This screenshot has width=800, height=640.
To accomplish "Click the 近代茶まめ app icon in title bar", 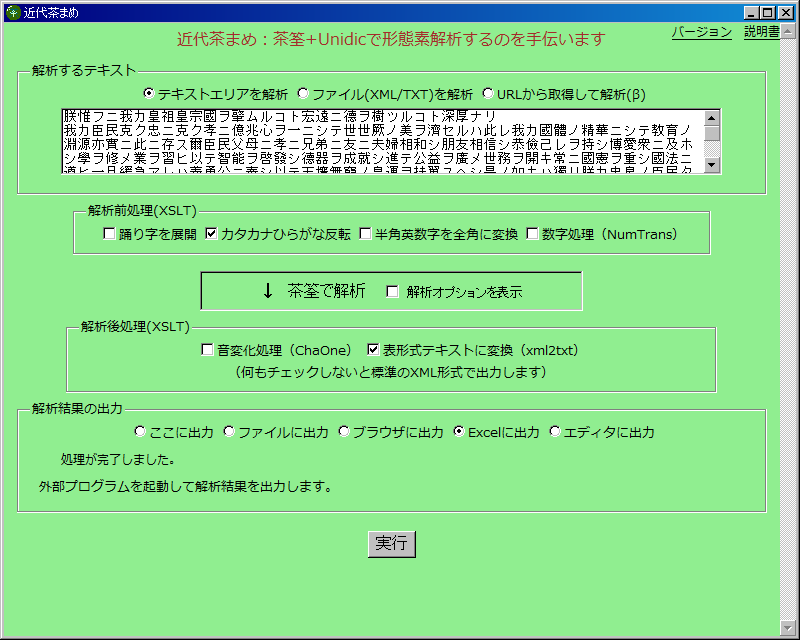I will 12,12.
